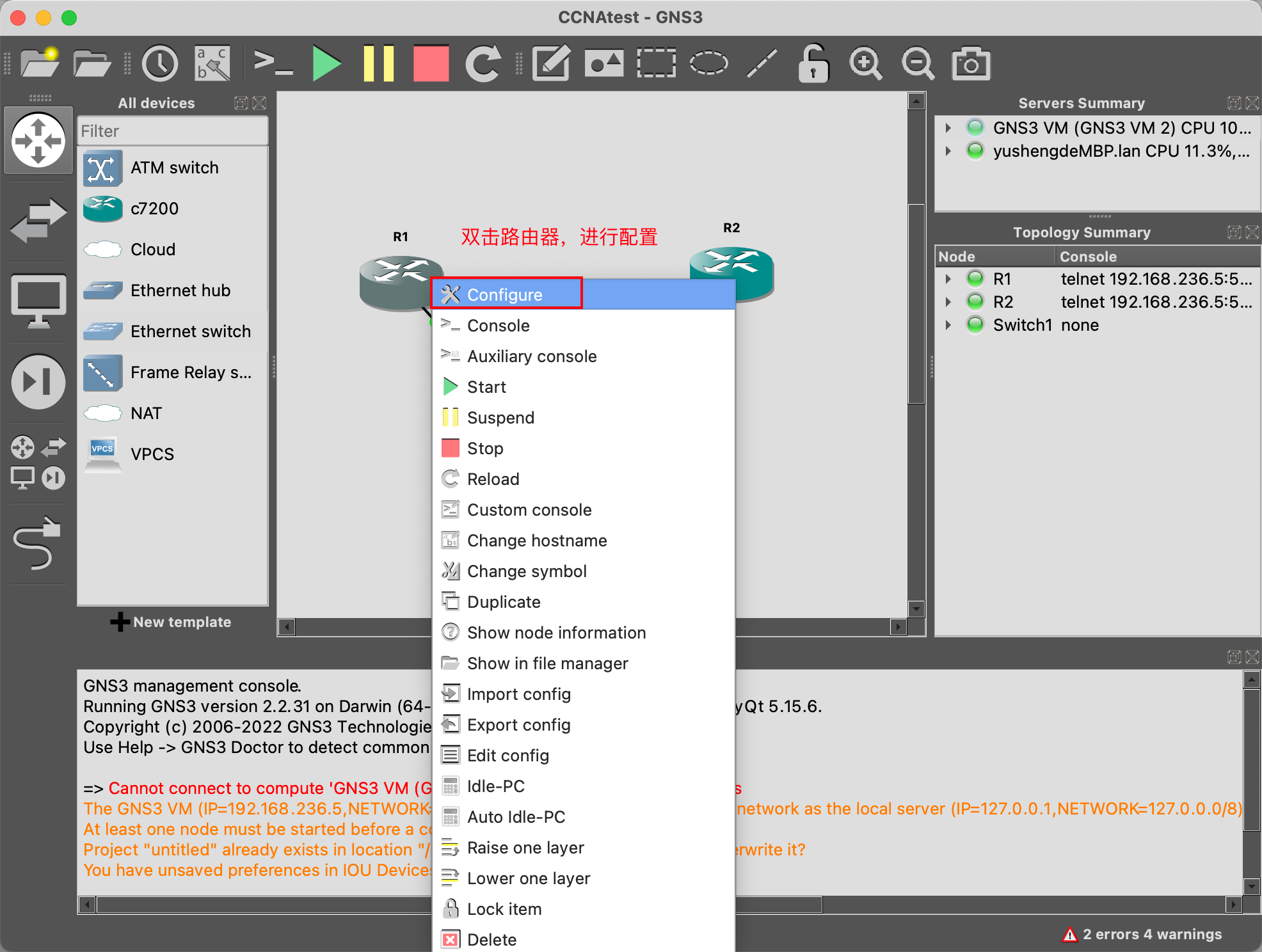Image resolution: width=1262 pixels, height=952 pixels.
Task: Select the green Start toolbar icon
Action: pyautogui.click(x=326, y=63)
